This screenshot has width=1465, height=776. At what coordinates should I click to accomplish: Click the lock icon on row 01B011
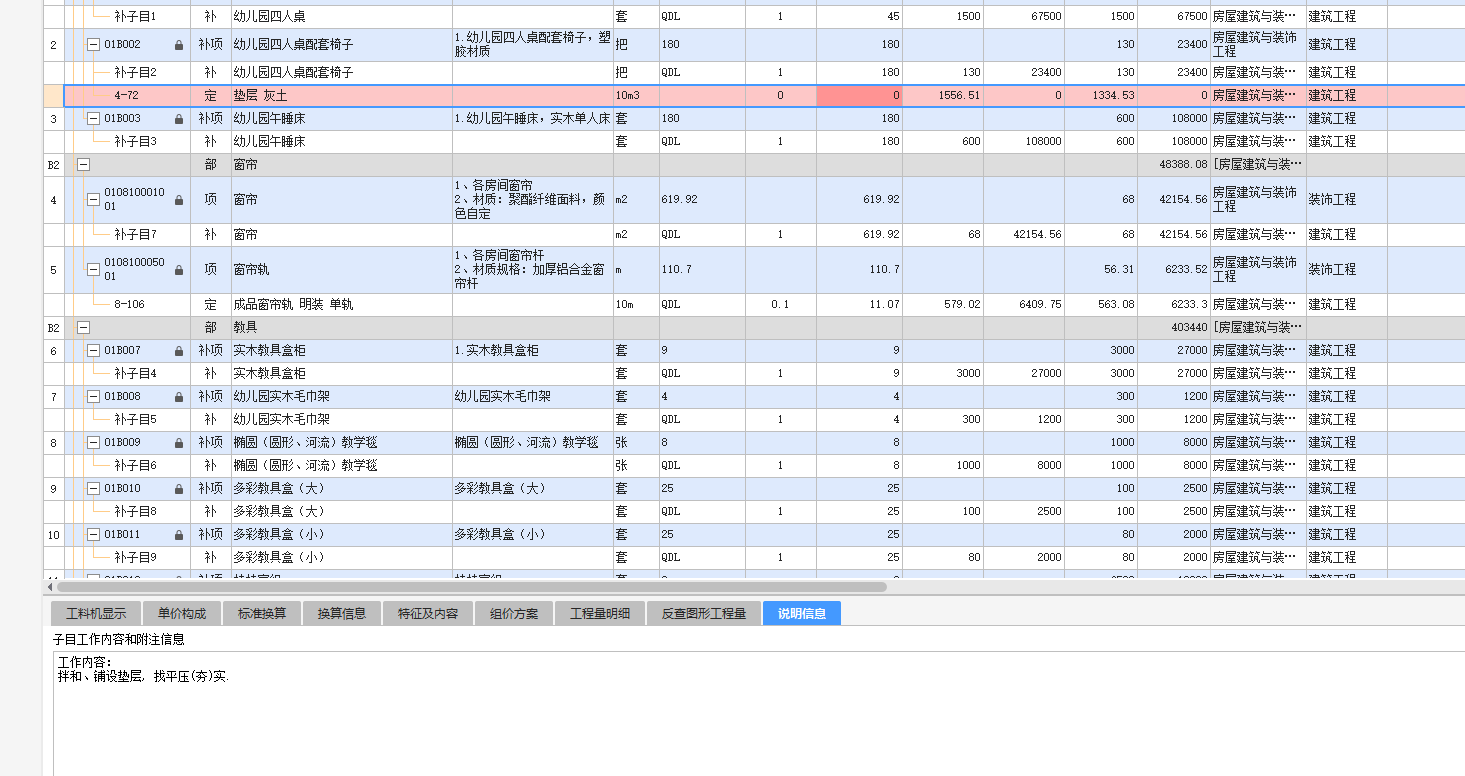179,535
